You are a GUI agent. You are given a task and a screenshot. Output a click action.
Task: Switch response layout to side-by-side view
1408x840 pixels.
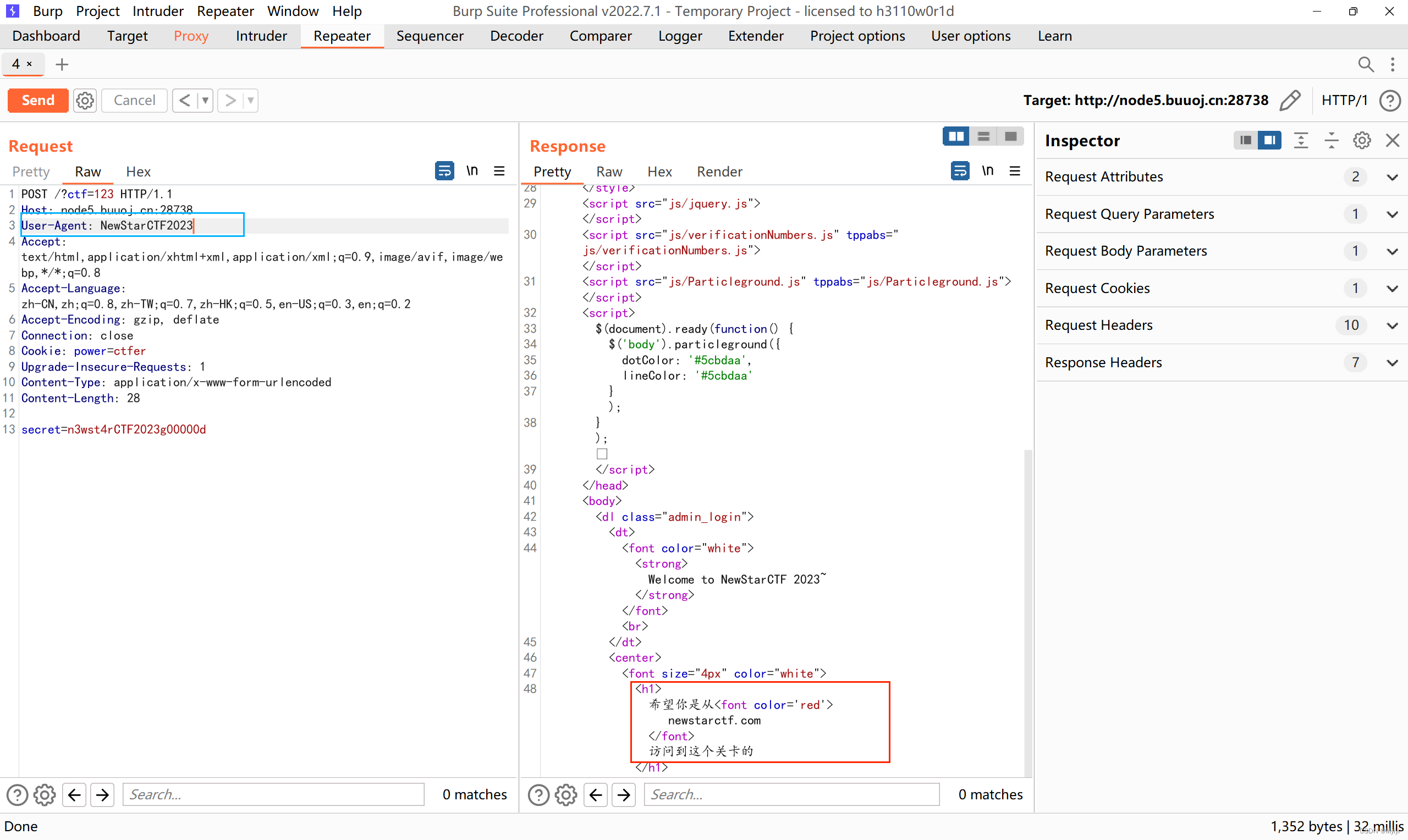pyautogui.click(x=956, y=136)
